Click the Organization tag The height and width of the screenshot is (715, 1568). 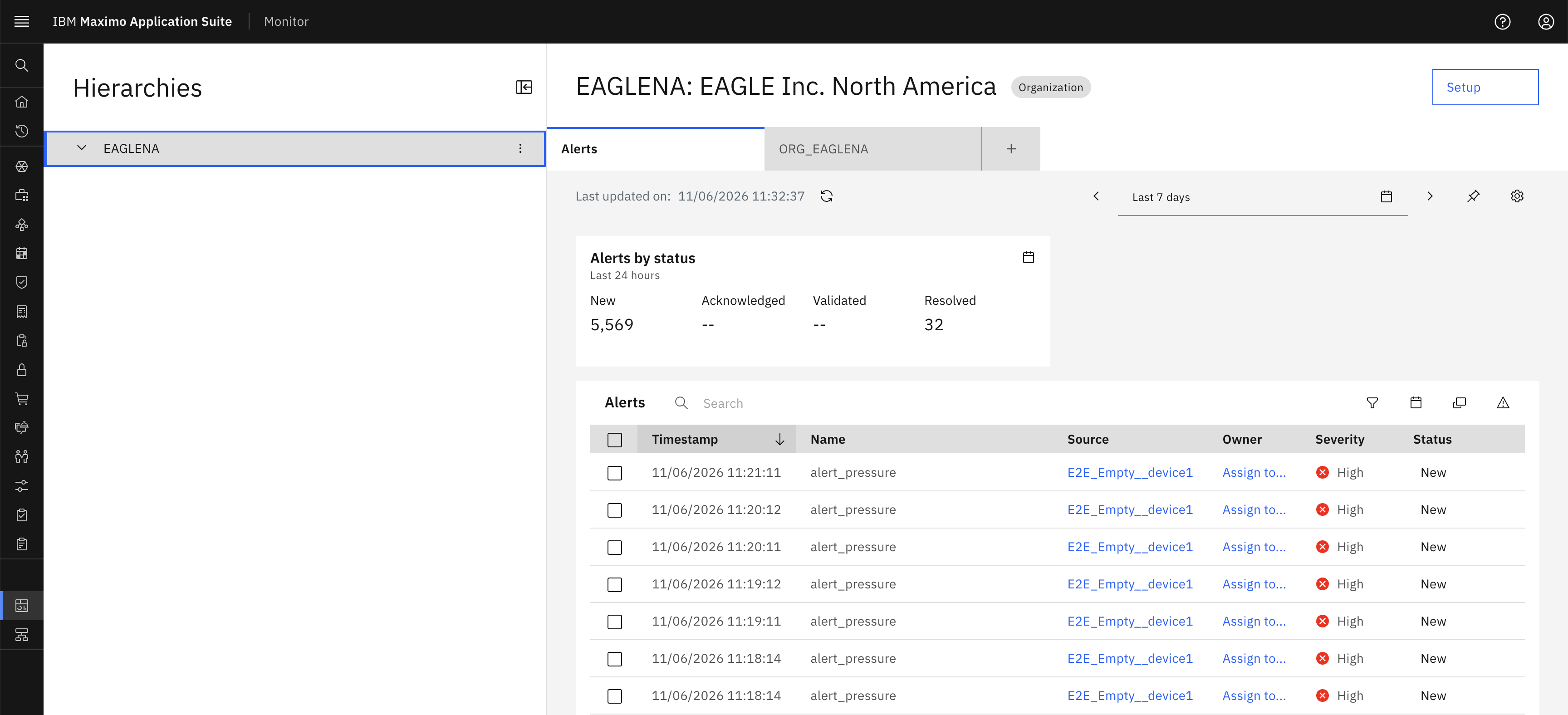click(x=1051, y=87)
